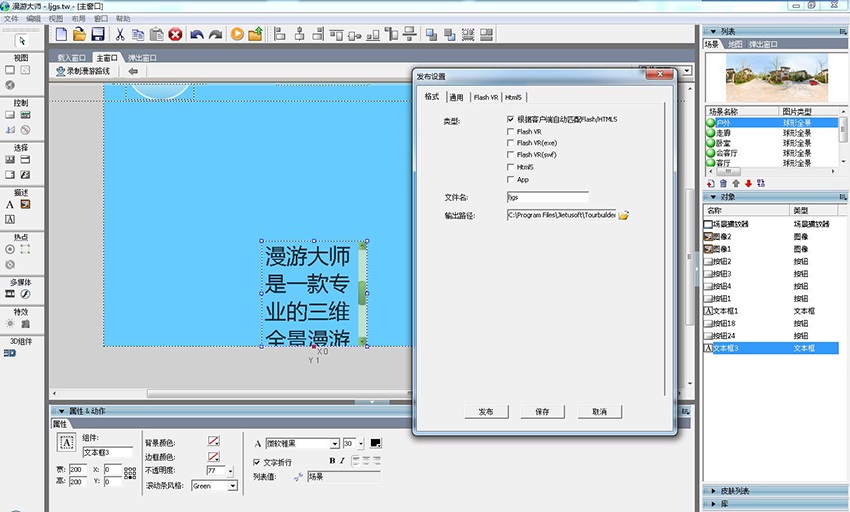
Task: Collapse the list (列表) panel
Action: pyautogui.click(x=713, y=31)
